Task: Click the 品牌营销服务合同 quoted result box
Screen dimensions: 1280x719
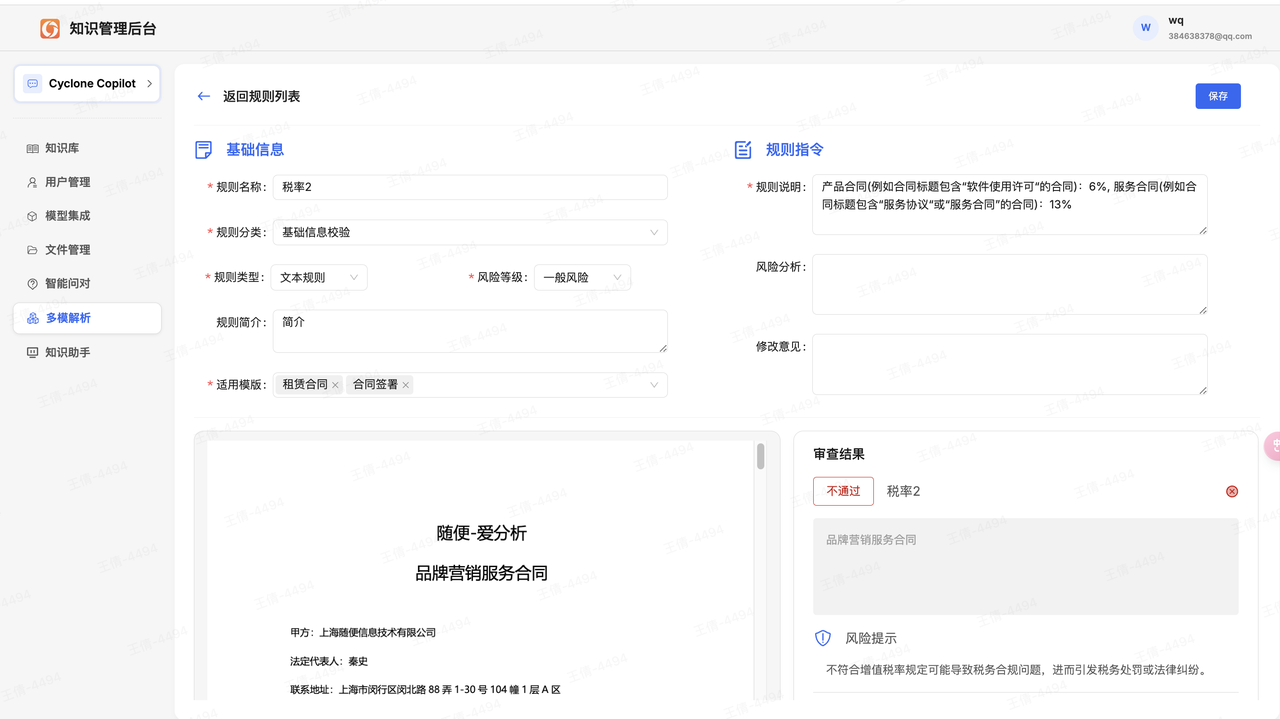Action: pyautogui.click(x=1025, y=566)
